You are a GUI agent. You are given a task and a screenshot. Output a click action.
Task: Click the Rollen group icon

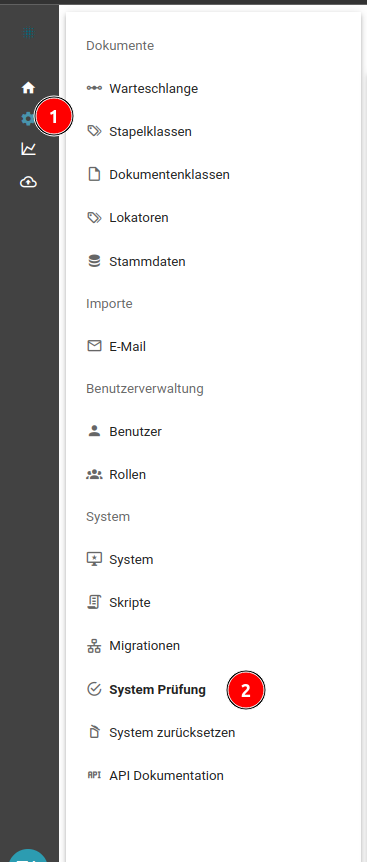(x=94, y=474)
